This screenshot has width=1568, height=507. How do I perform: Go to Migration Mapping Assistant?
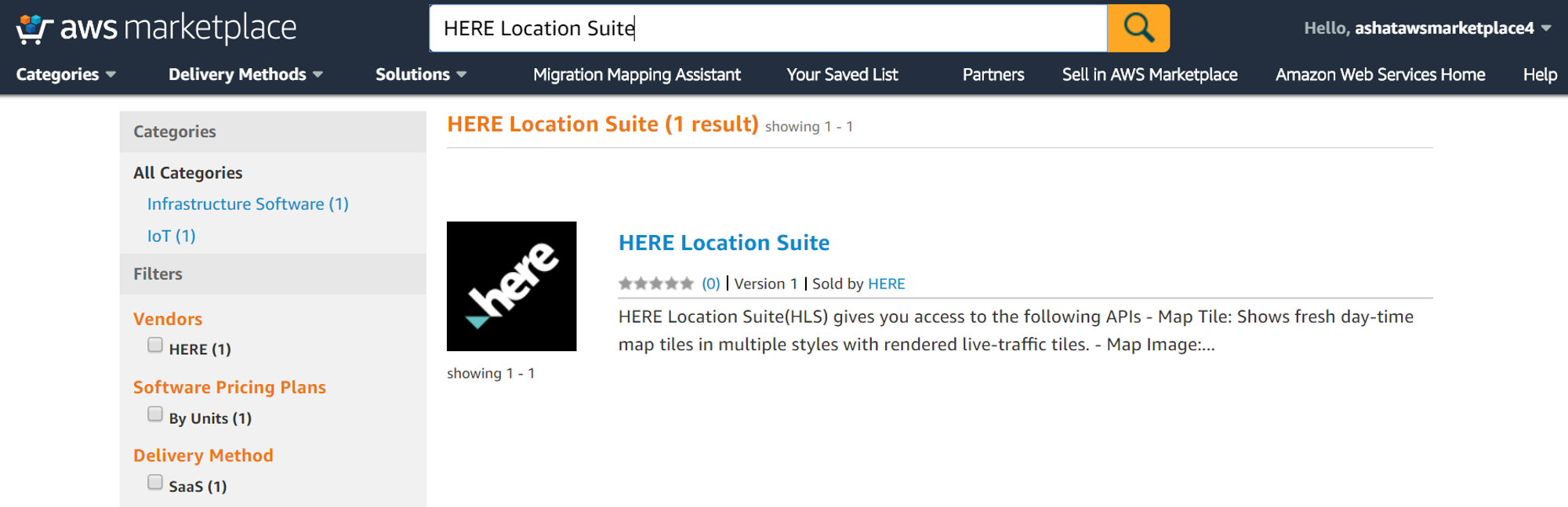click(x=637, y=74)
